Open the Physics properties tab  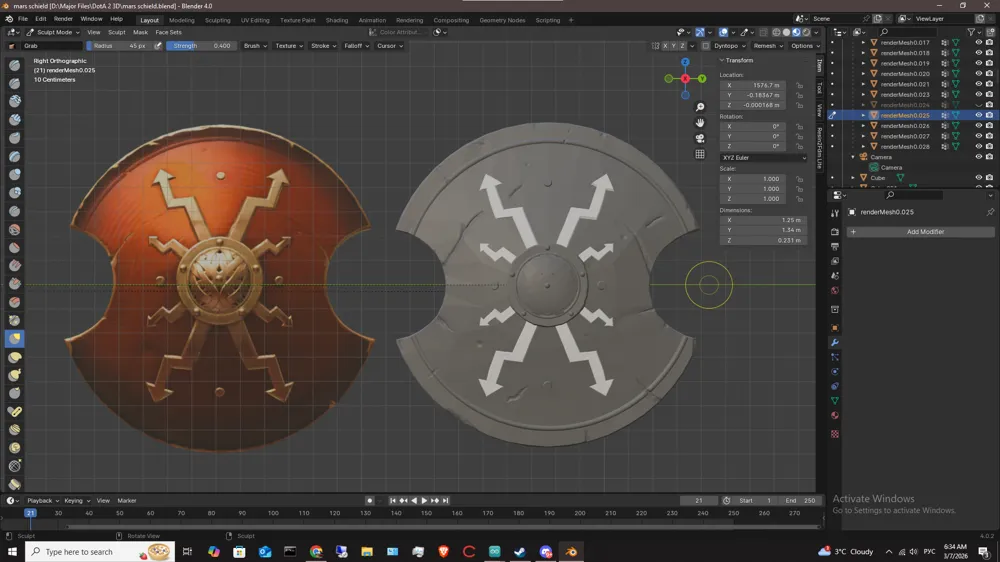835,372
